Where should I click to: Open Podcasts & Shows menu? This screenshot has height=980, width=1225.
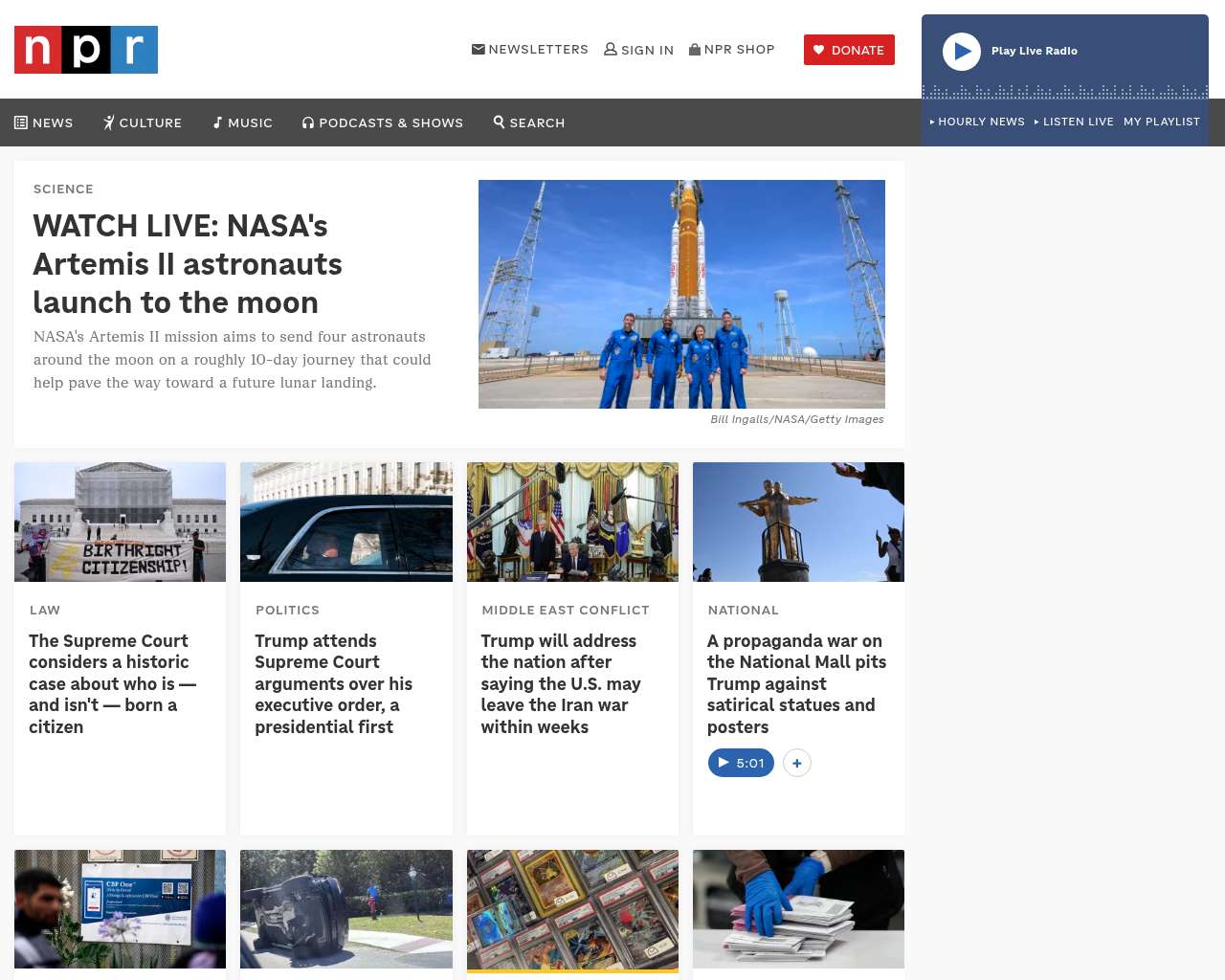point(383,122)
